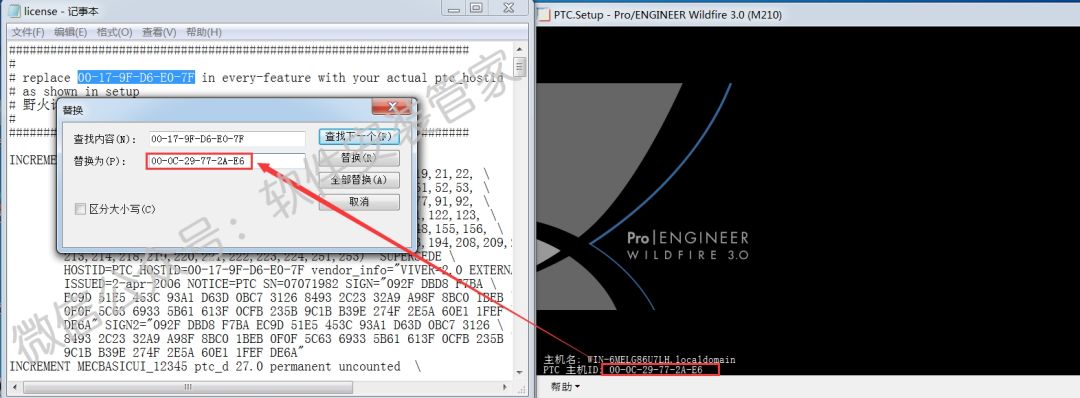Click the 全部替换(A) button
The image size is (1080, 398).
pyautogui.click(x=359, y=180)
